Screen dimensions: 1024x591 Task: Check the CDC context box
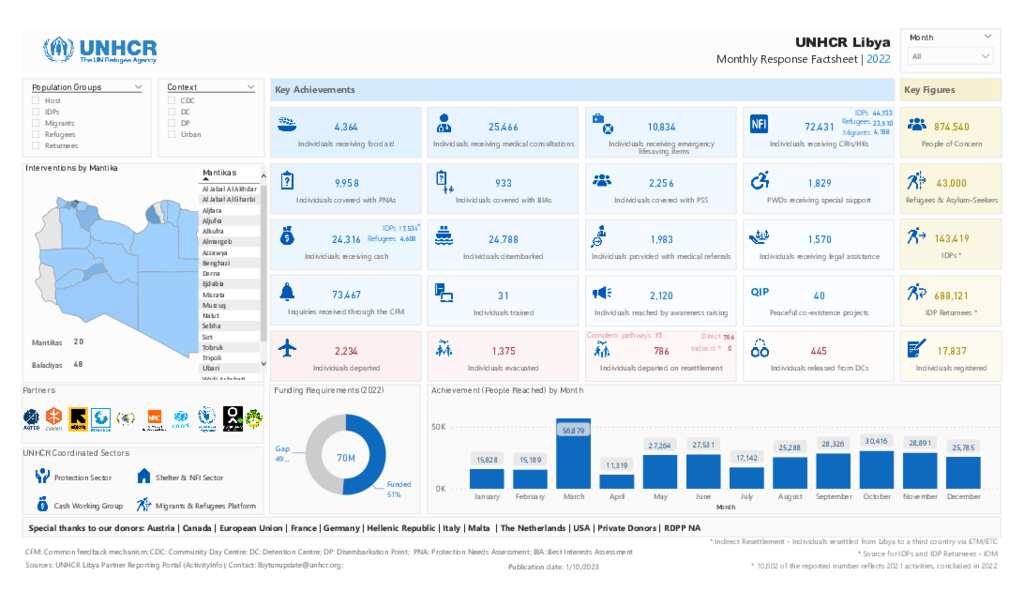172,101
